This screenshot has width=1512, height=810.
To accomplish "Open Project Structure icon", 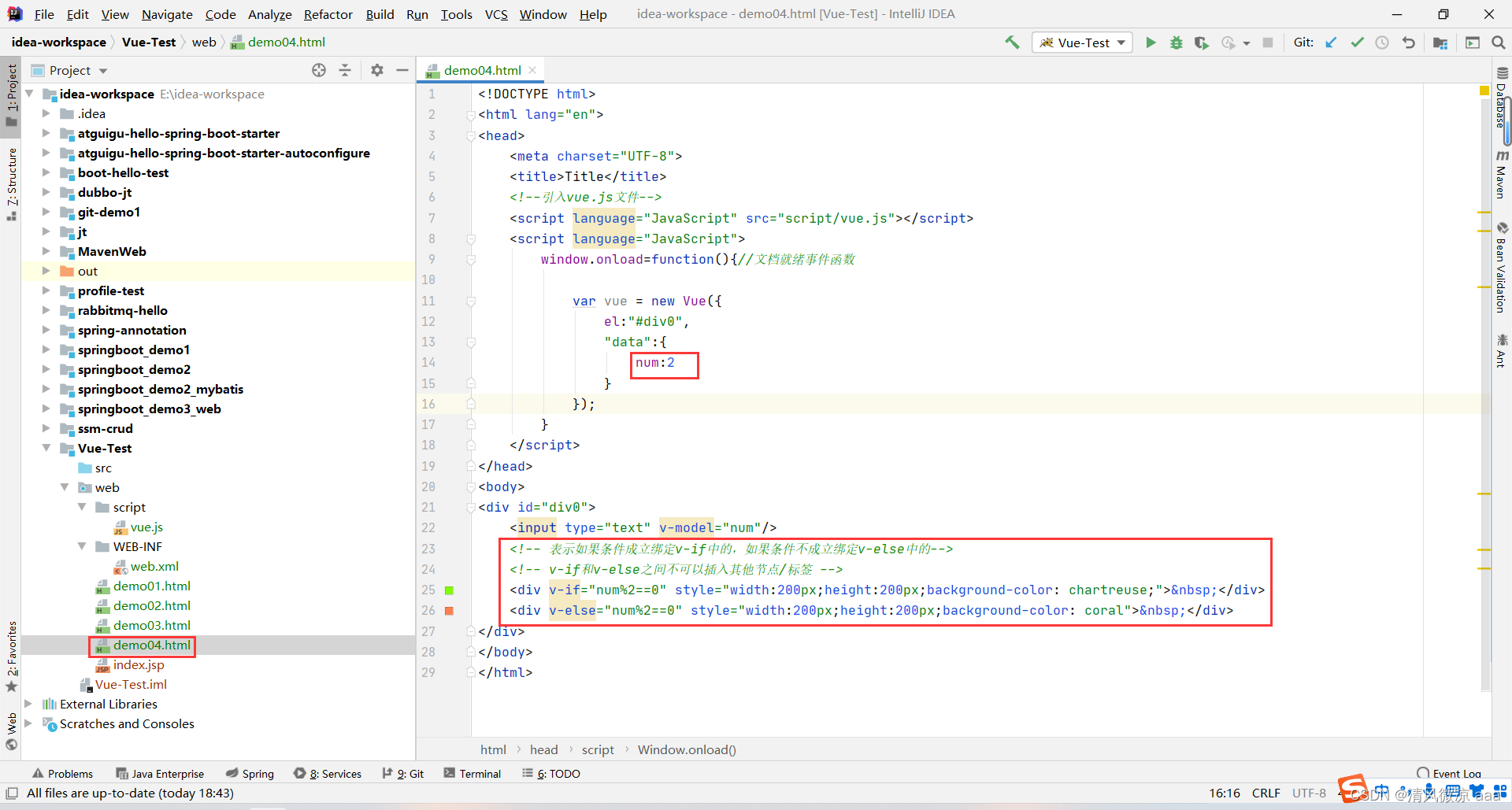I will point(1440,43).
